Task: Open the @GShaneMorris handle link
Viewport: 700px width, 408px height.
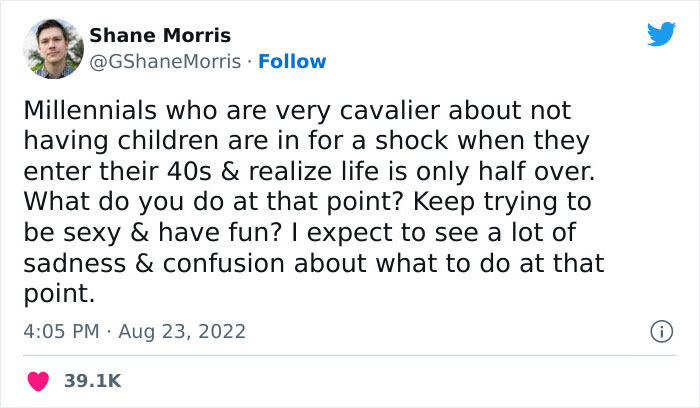Action: pos(165,61)
